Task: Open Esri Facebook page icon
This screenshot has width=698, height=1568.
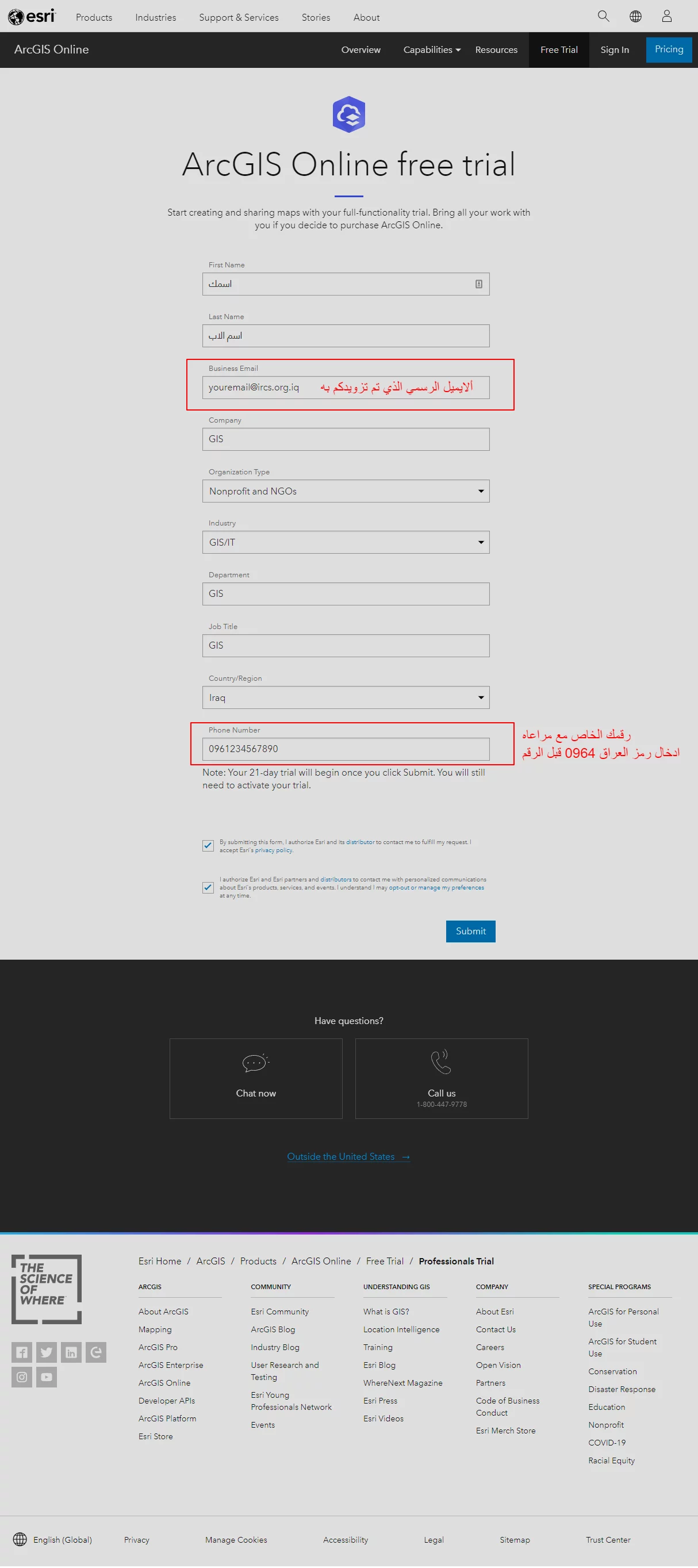Action: click(x=22, y=1353)
